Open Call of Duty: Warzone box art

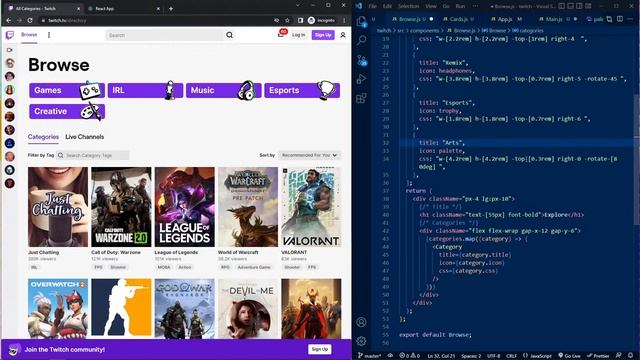121,207
